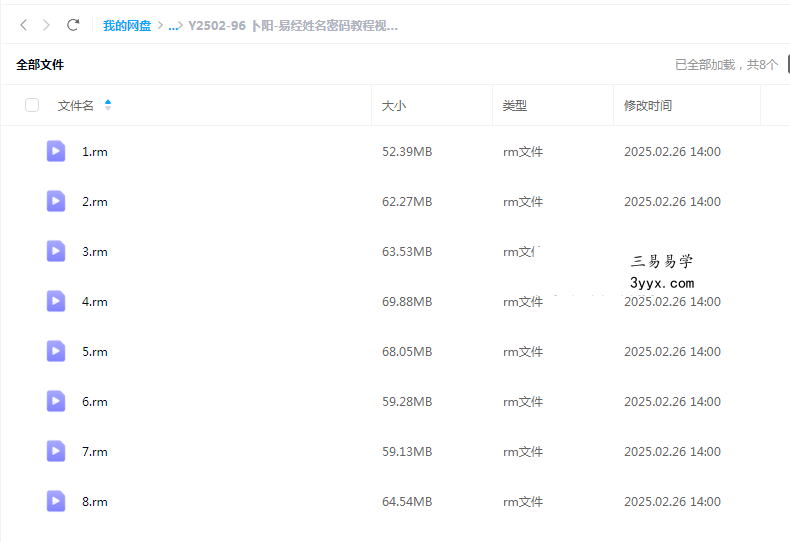Click the 69.88MB size value
790x542 pixels.
407,302
